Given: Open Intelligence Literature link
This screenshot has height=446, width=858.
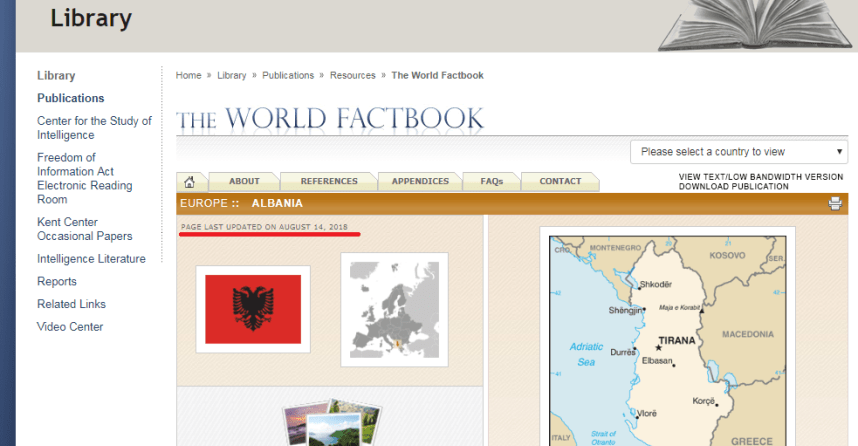Looking at the screenshot, I should [91, 259].
